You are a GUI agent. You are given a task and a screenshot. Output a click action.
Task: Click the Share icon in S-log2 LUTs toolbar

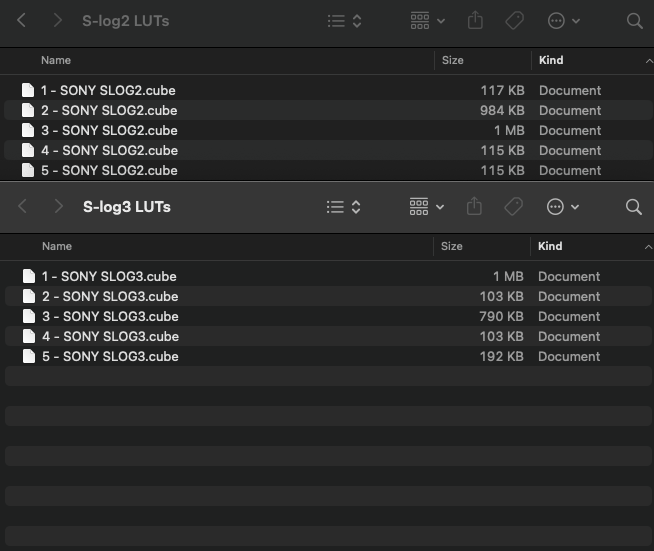475,21
